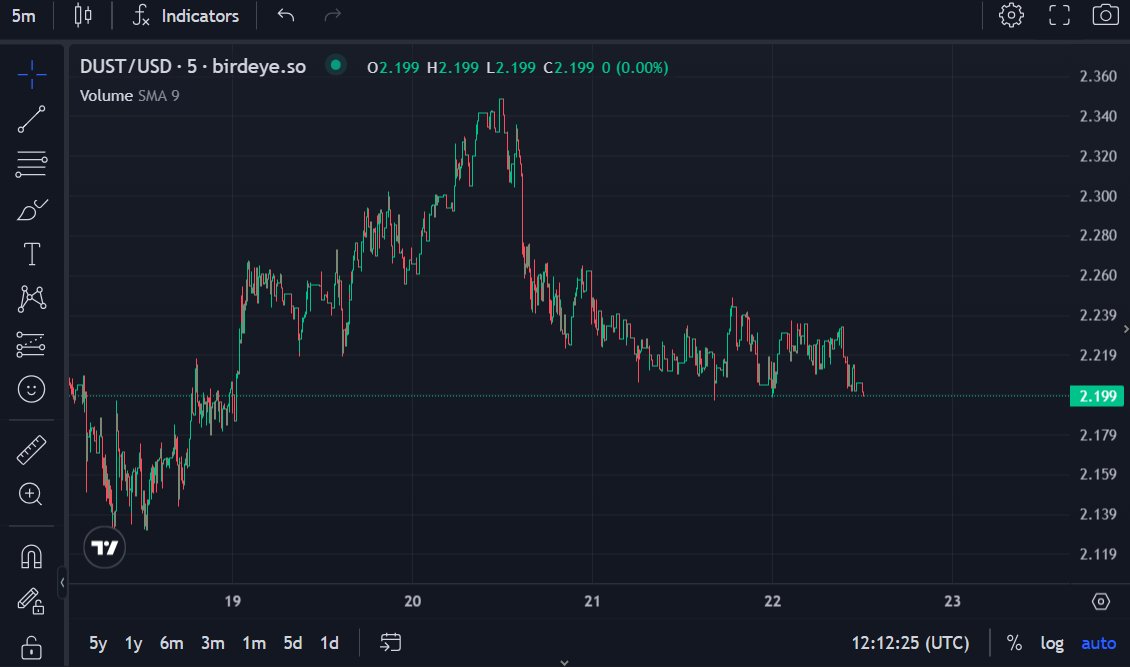Toggle percent scale mode
The width and height of the screenshot is (1130, 667).
[1014, 643]
